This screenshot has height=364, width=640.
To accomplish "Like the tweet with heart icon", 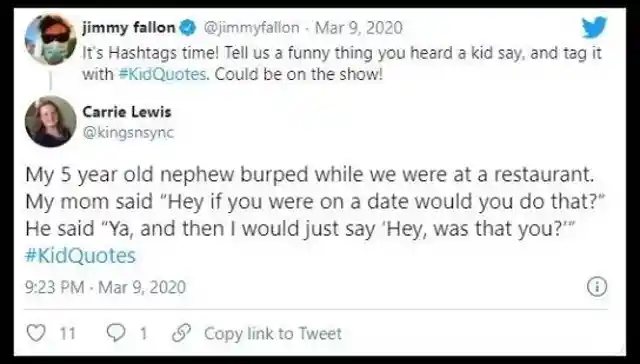I will point(36,333).
